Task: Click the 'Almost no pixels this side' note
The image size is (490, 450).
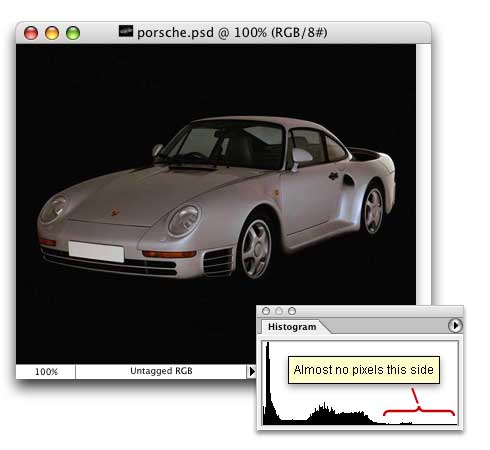Action: [364, 370]
